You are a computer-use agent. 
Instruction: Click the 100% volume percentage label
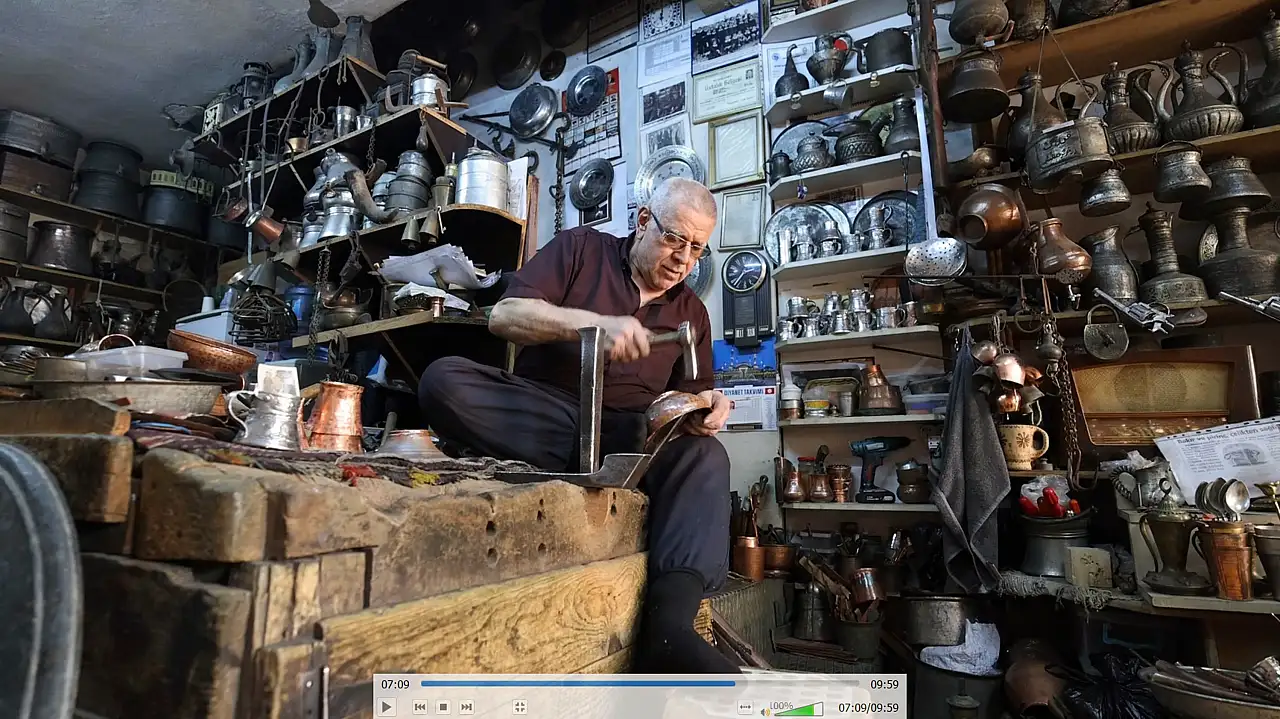click(781, 706)
